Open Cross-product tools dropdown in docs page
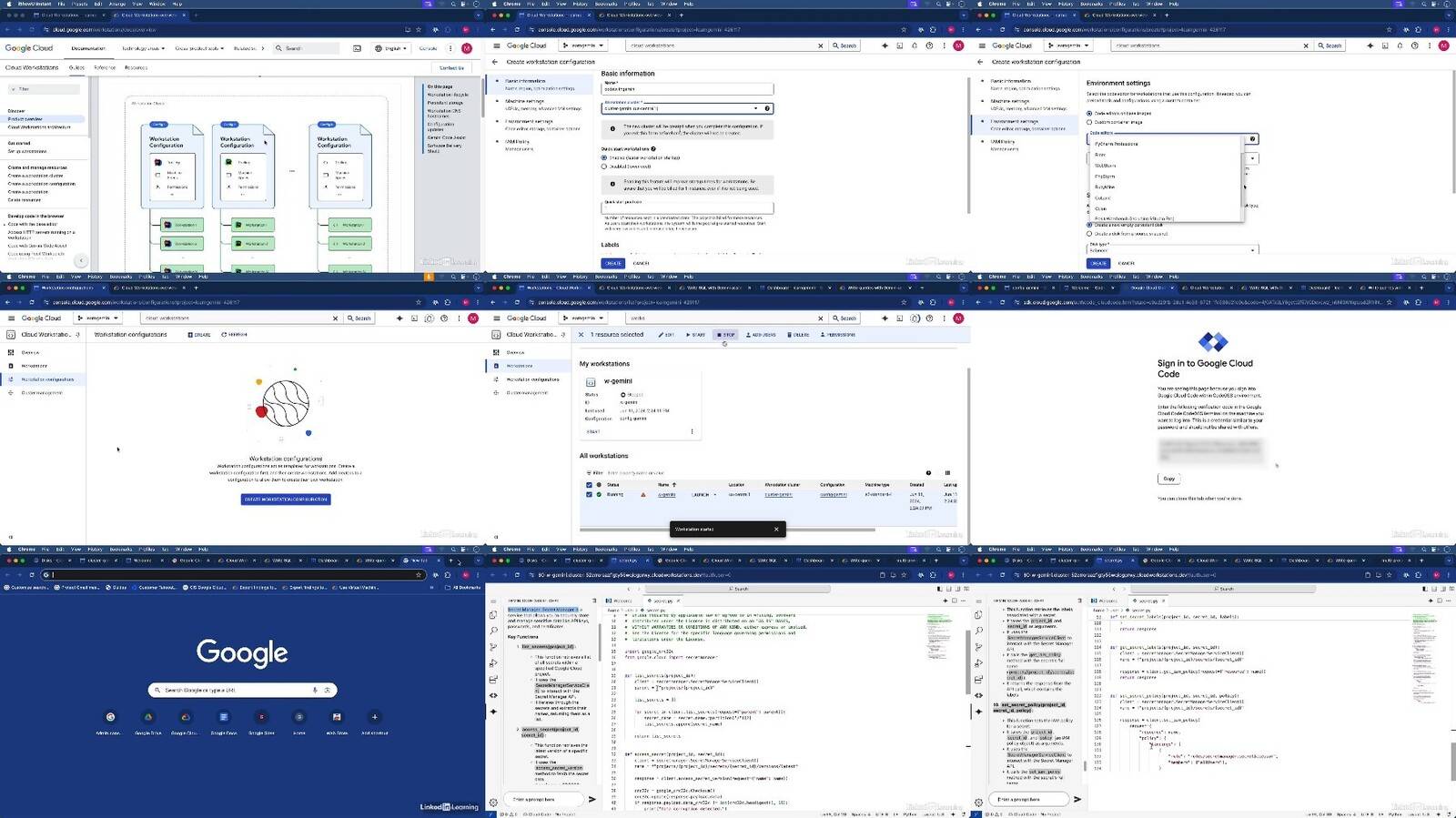The width and height of the screenshot is (1456, 818). pos(197,48)
